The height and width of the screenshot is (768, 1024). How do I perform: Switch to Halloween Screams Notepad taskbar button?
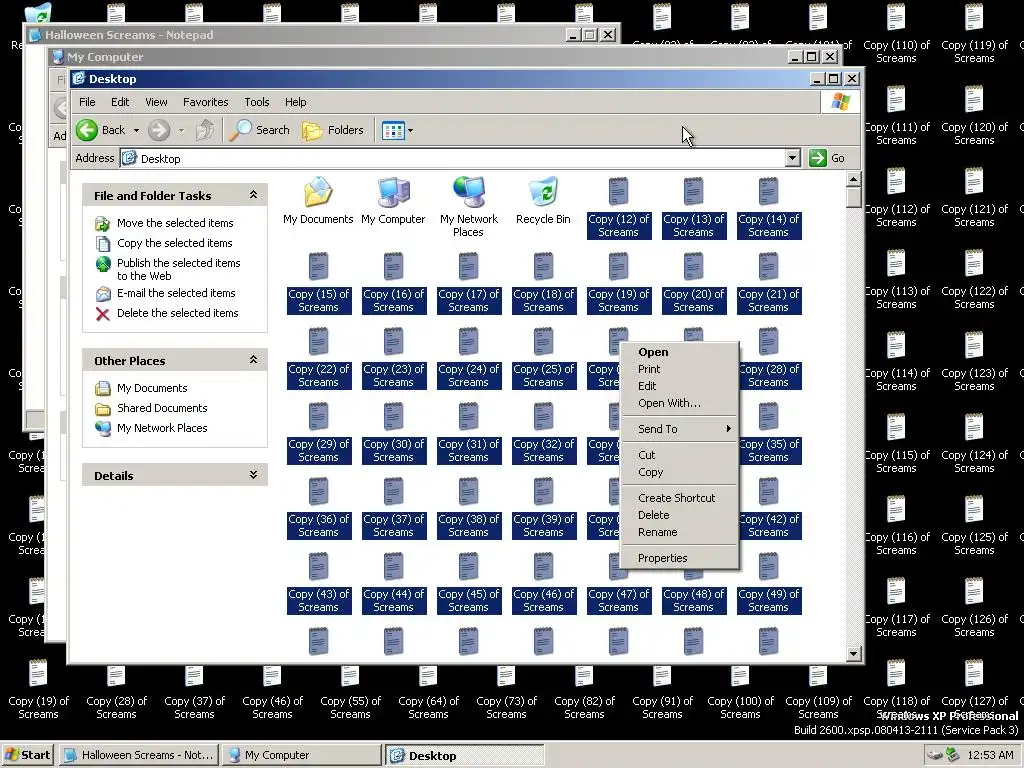(x=138, y=755)
